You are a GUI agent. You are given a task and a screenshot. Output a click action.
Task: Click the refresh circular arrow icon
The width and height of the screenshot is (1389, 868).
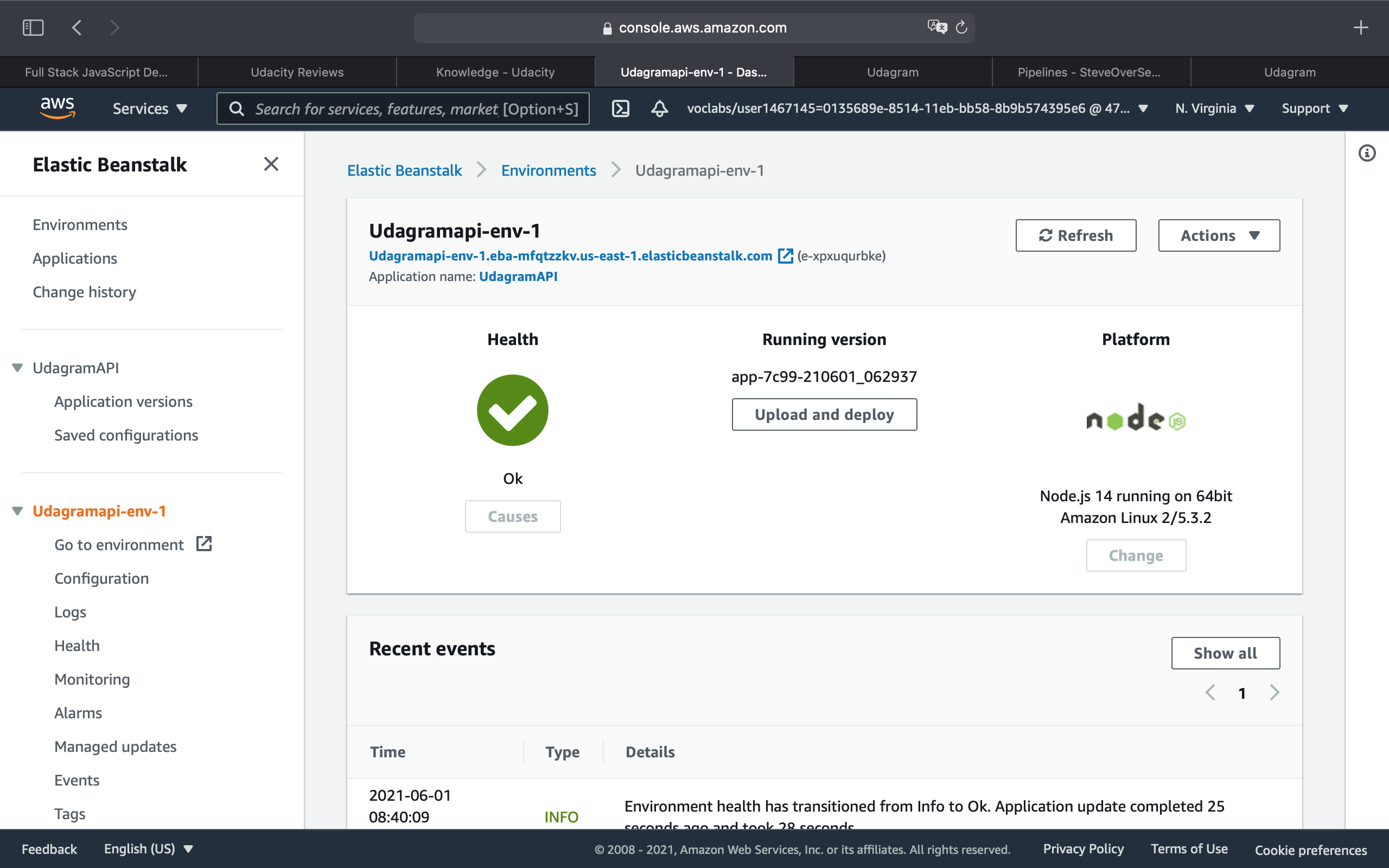pyautogui.click(x=1045, y=235)
